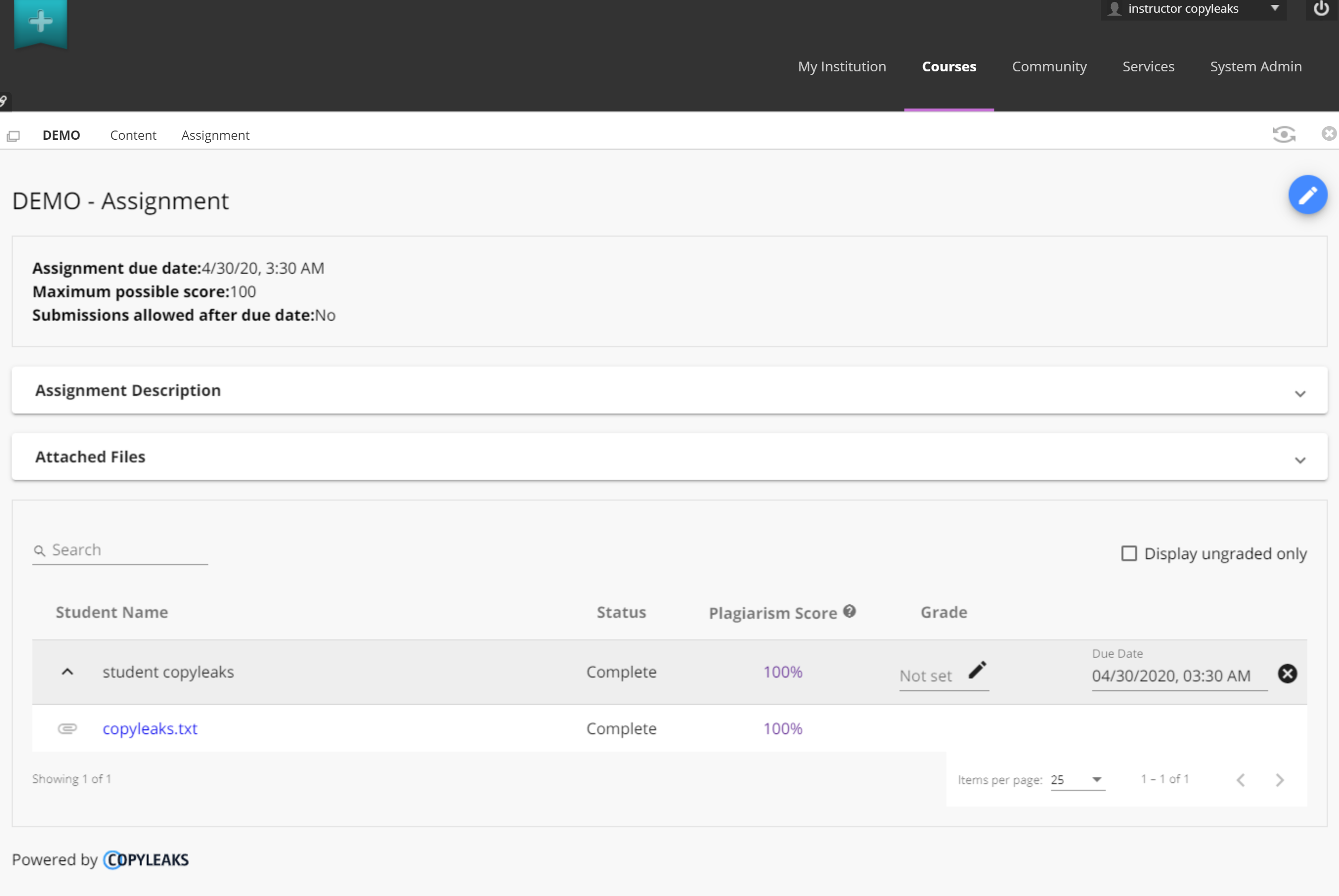The width and height of the screenshot is (1339, 896).
Task: Collapse the student copyleaks row
Action: tap(67, 672)
